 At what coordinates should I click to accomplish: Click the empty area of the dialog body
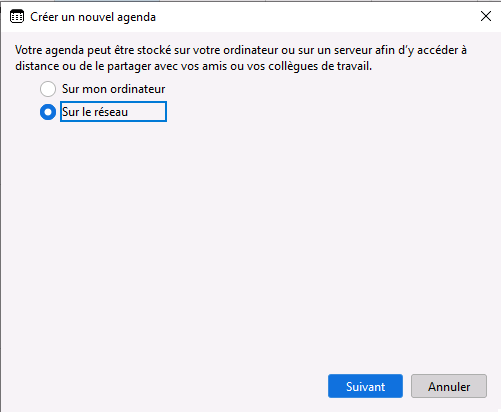(250, 240)
